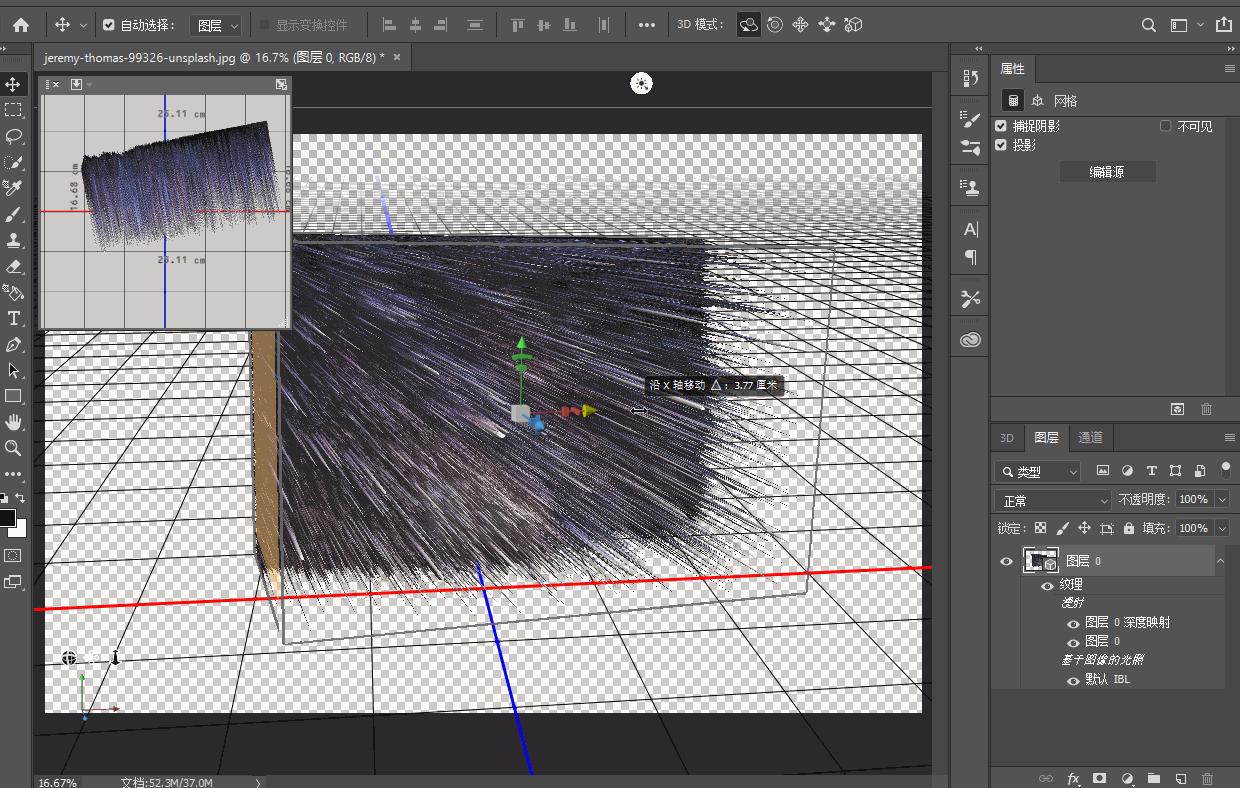Select the Brush tool in left toolbar
The width and height of the screenshot is (1240, 788).
(14, 215)
